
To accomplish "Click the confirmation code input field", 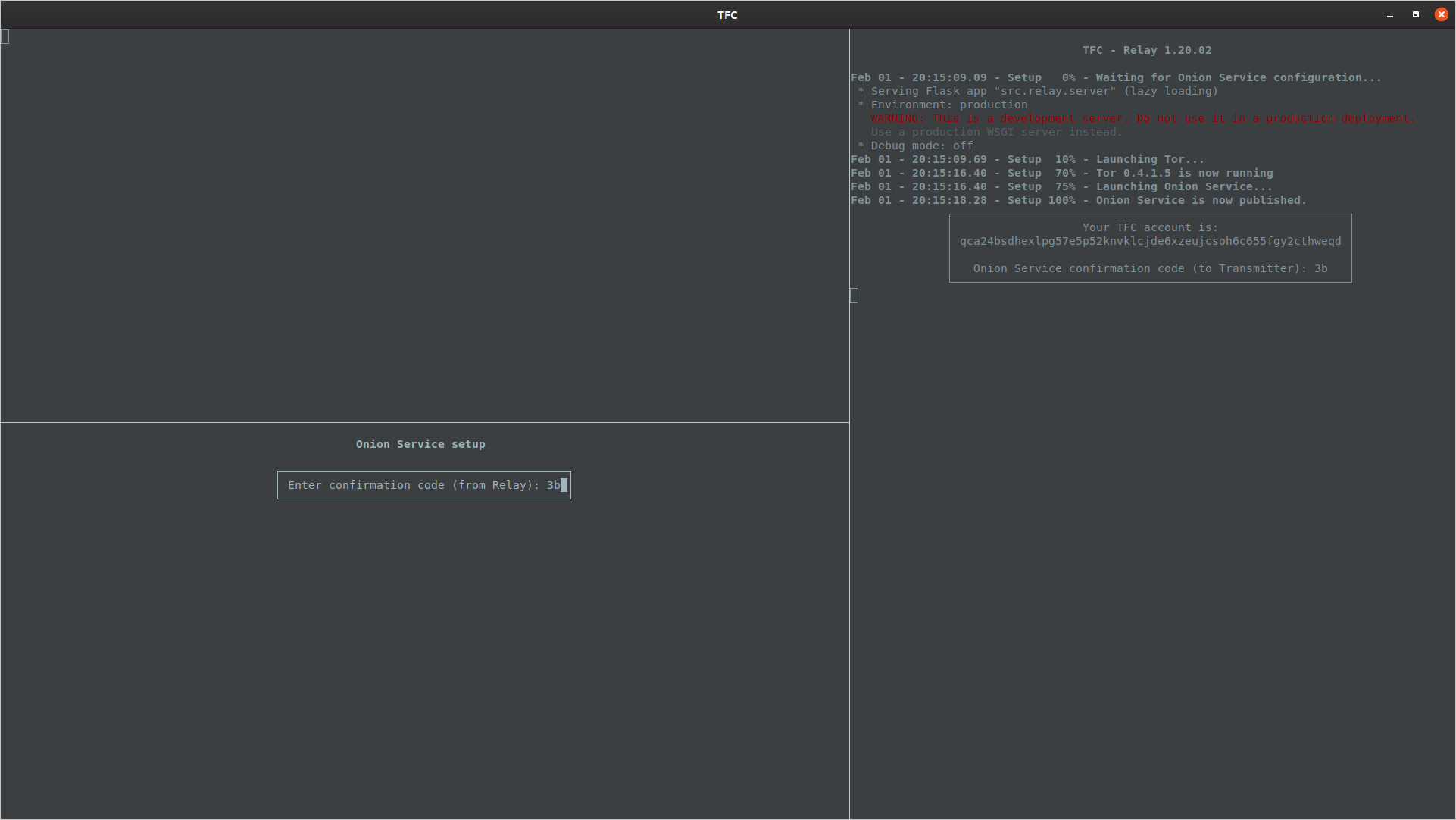I will (423, 486).
